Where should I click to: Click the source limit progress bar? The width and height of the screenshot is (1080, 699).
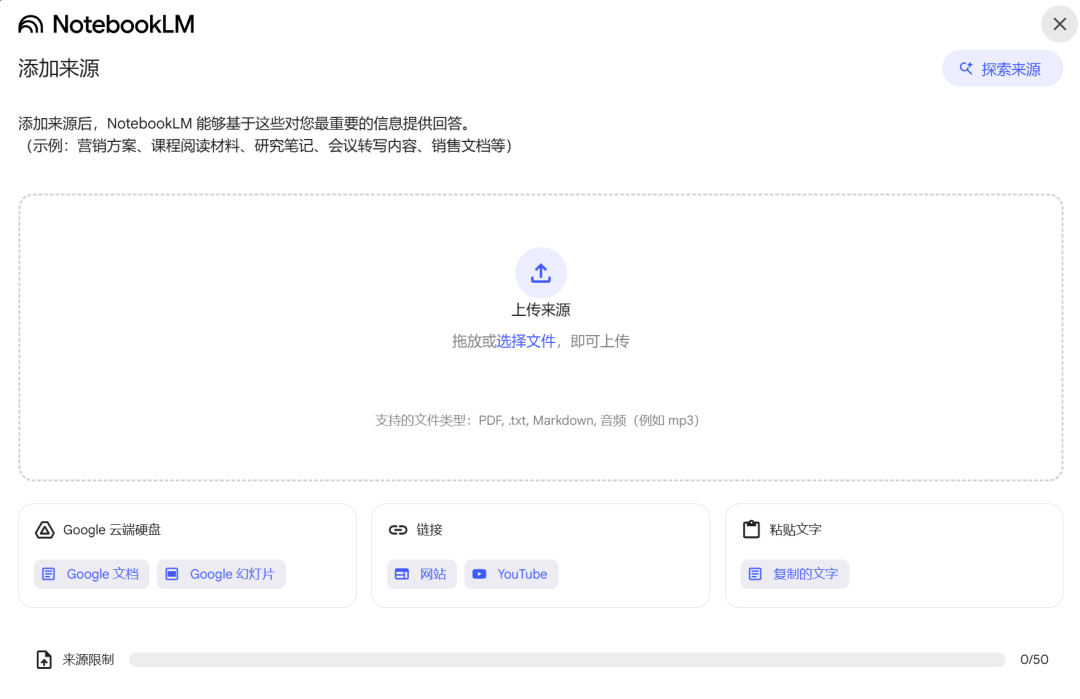pyautogui.click(x=567, y=660)
